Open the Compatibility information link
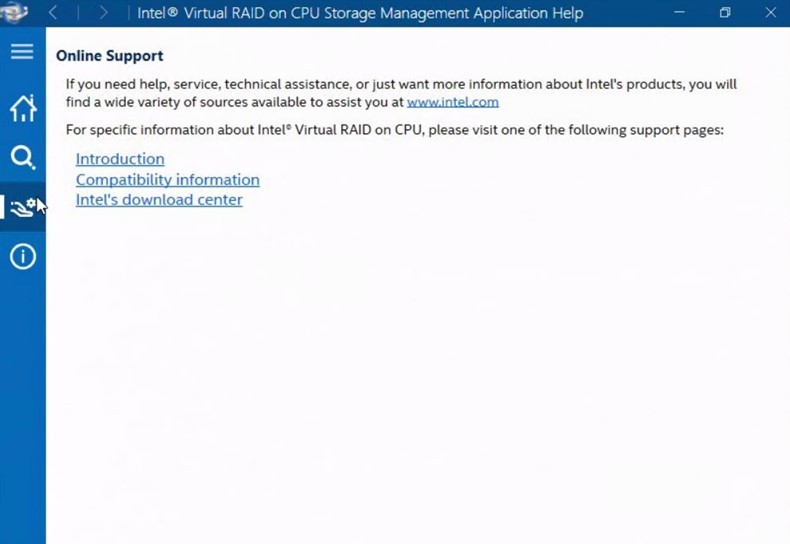The image size is (790, 544). tap(167, 180)
